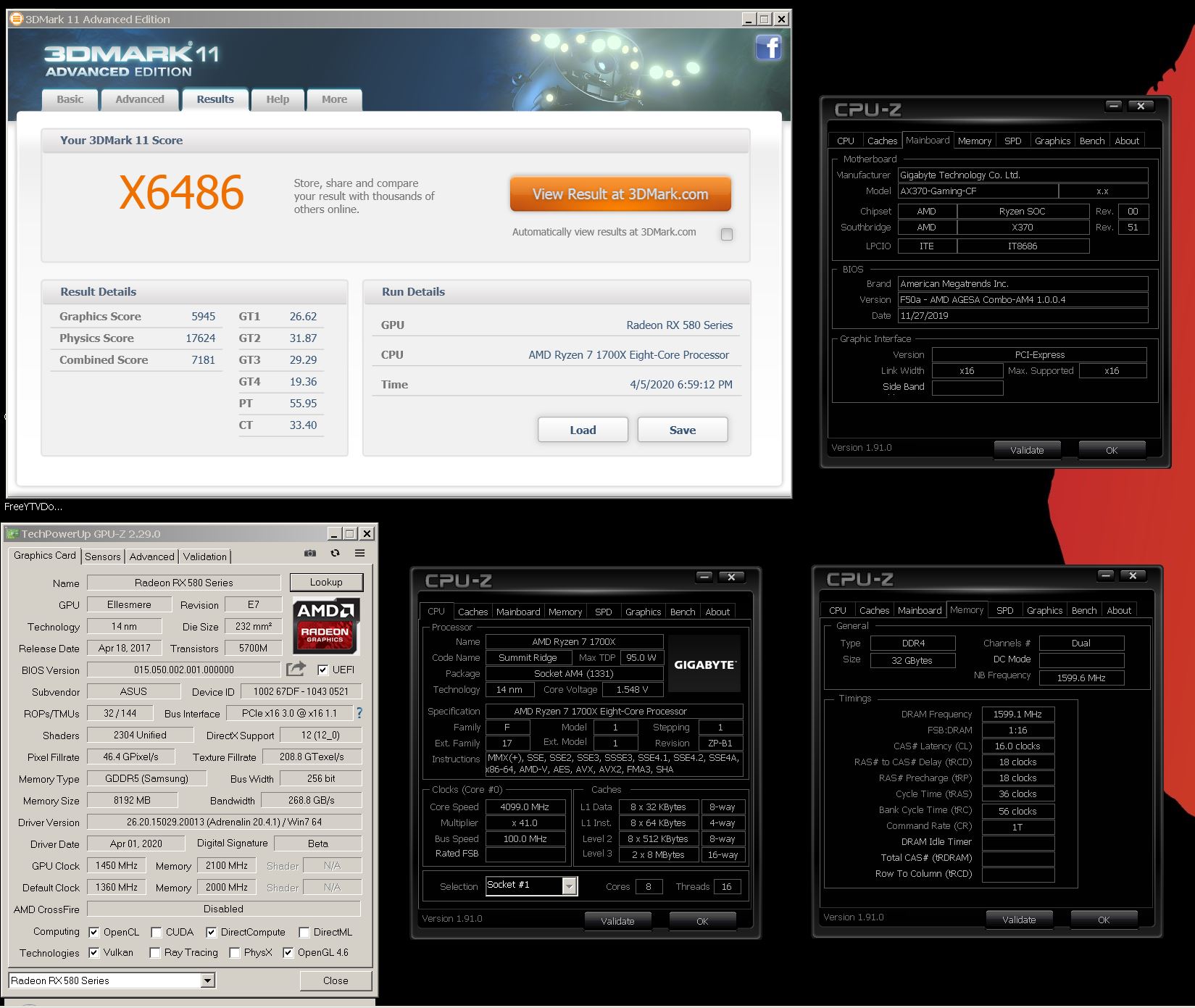Click the Load button in Run Details
The image size is (1195, 1008).
pos(583,430)
